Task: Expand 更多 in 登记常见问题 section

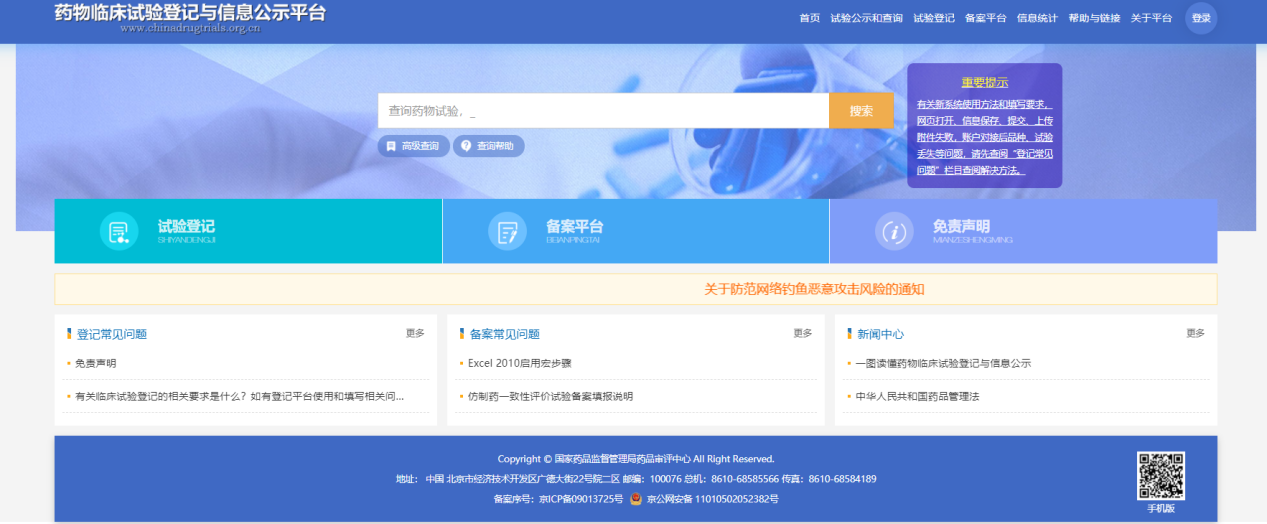Action: [x=415, y=333]
